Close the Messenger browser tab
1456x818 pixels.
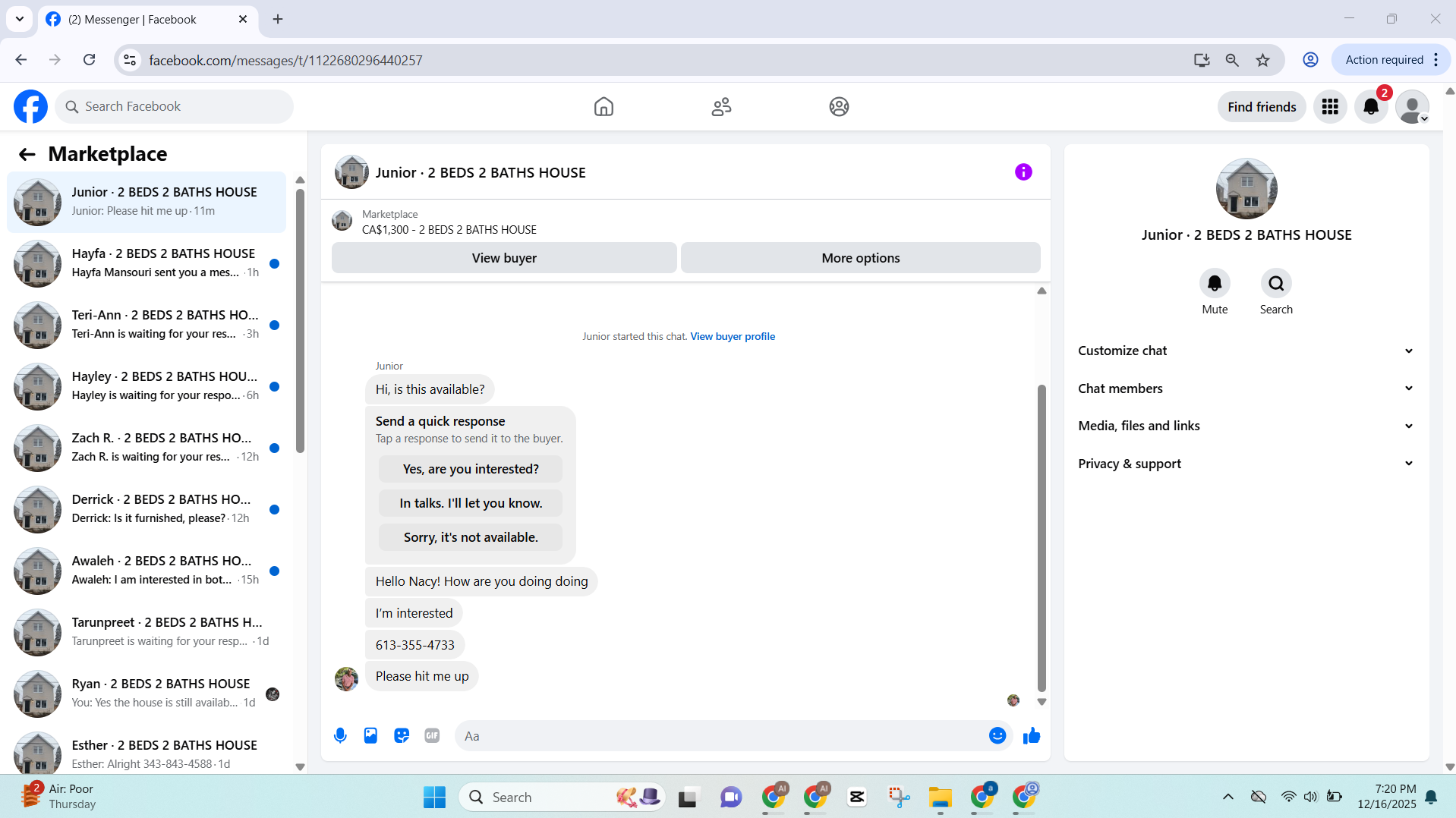[243, 20]
